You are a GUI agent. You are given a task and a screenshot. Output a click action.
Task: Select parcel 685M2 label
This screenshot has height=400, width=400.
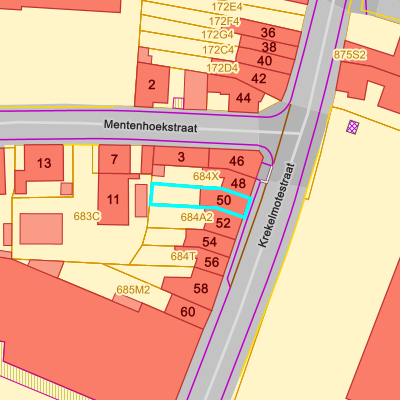(x=133, y=290)
